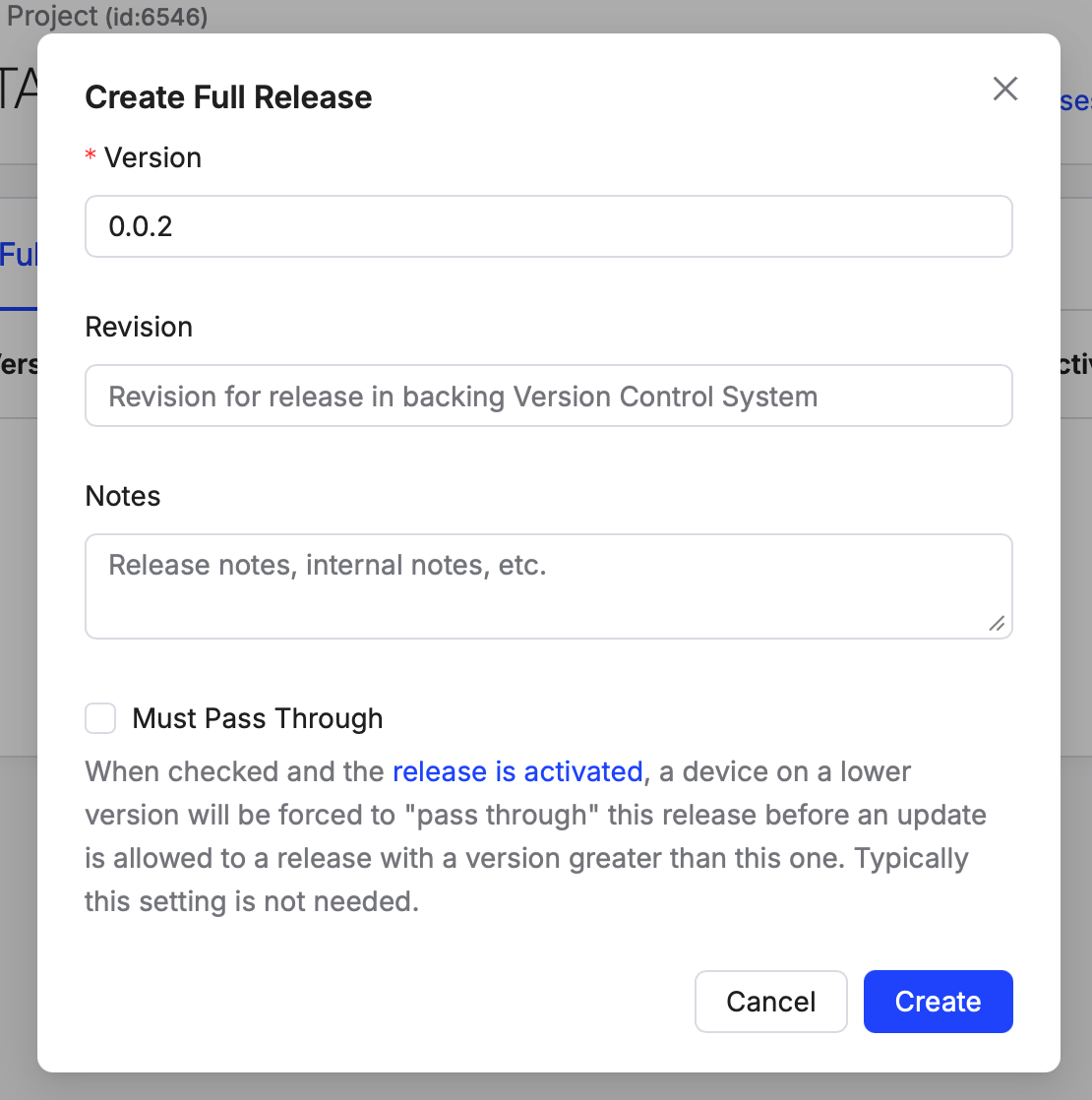Close the Create Full Release dialog
The image size is (1092, 1100).
pos(1004,90)
